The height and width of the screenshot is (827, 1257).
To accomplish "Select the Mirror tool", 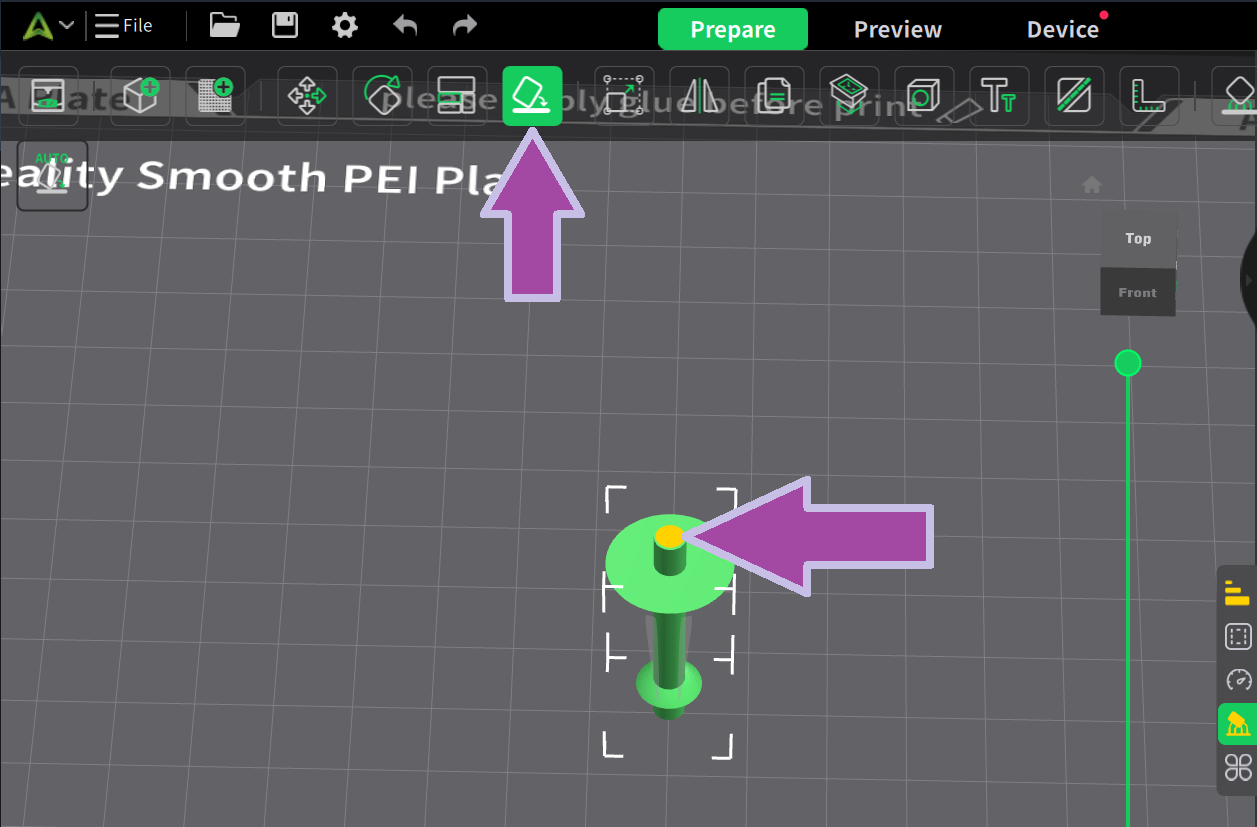I will pyautogui.click(x=699, y=96).
